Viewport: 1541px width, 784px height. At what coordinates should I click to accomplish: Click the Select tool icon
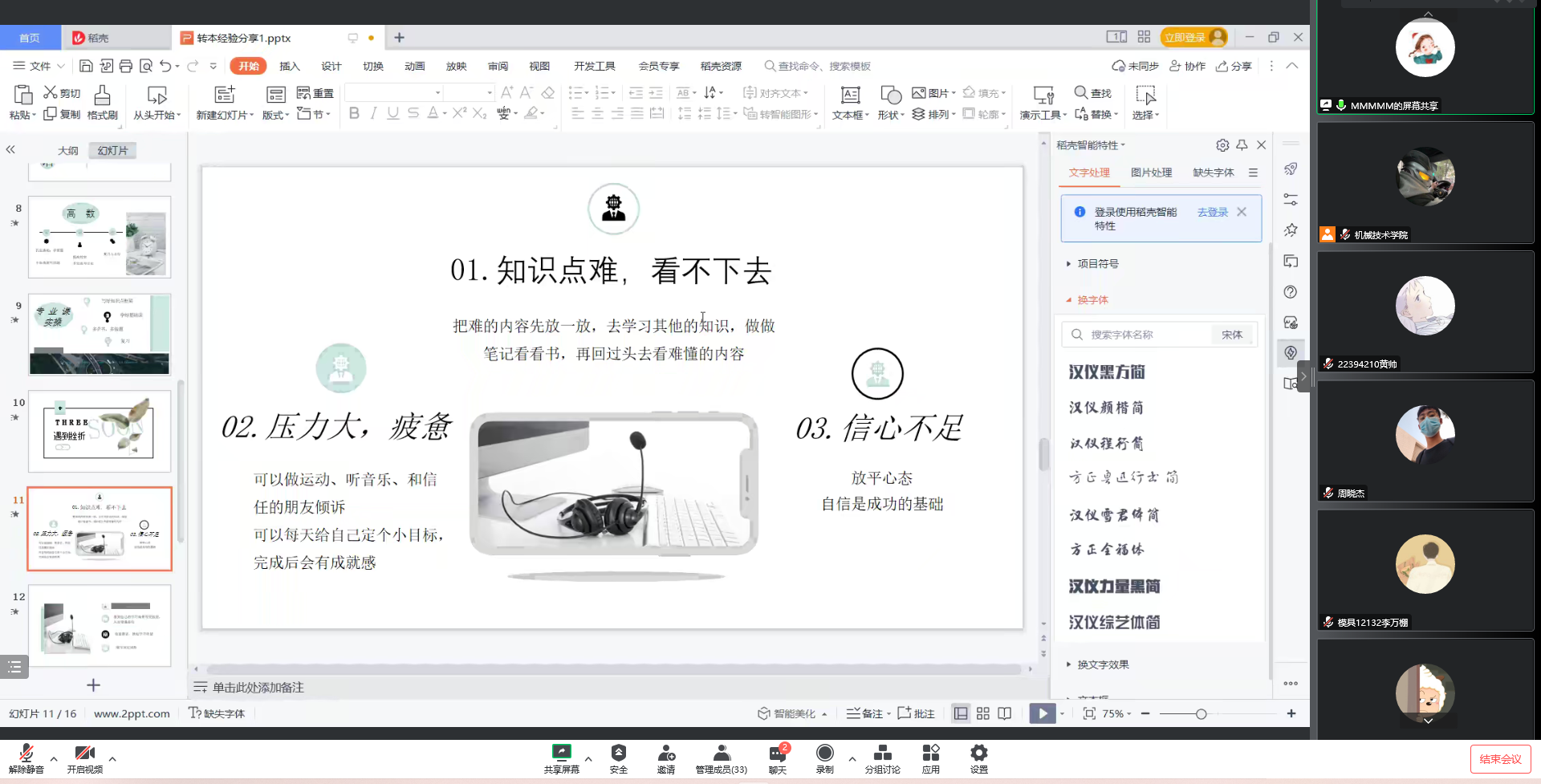tap(1145, 95)
